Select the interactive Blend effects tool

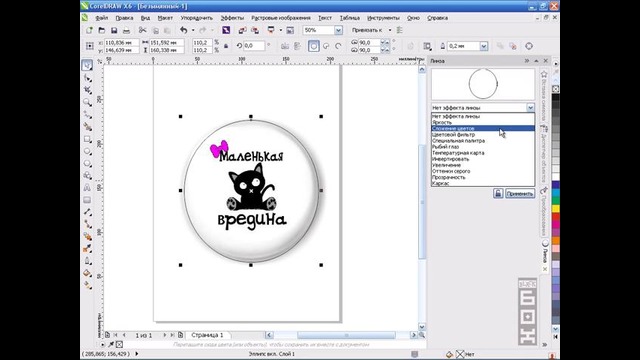click(x=87, y=236)
